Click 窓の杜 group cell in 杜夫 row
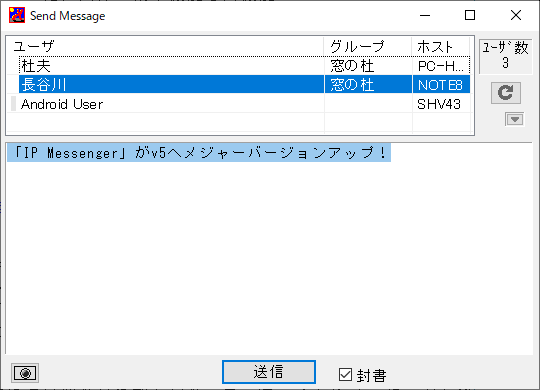 tap(368, 65)
